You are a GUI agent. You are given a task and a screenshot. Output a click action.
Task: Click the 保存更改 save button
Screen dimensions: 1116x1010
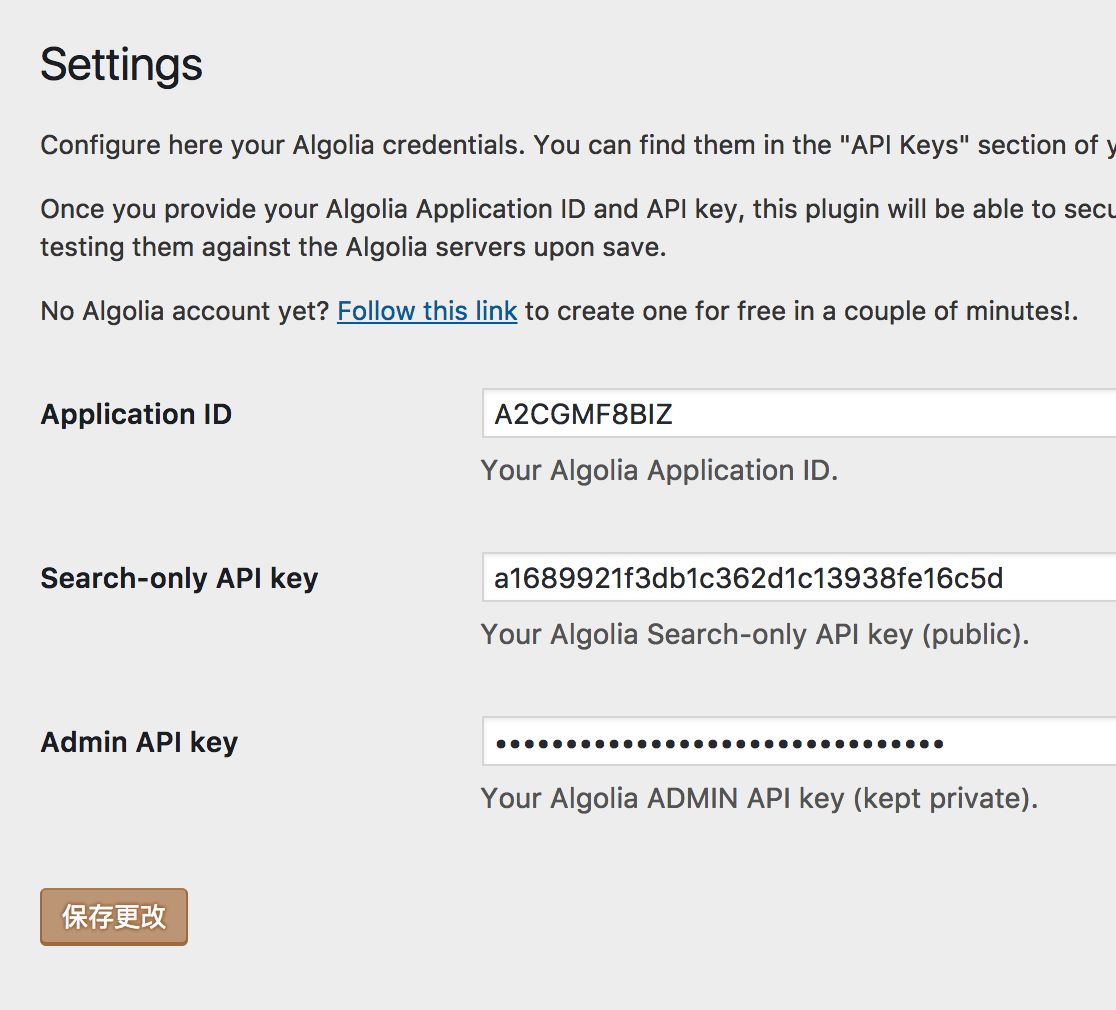pyautogui.click(x=114, y=917)
